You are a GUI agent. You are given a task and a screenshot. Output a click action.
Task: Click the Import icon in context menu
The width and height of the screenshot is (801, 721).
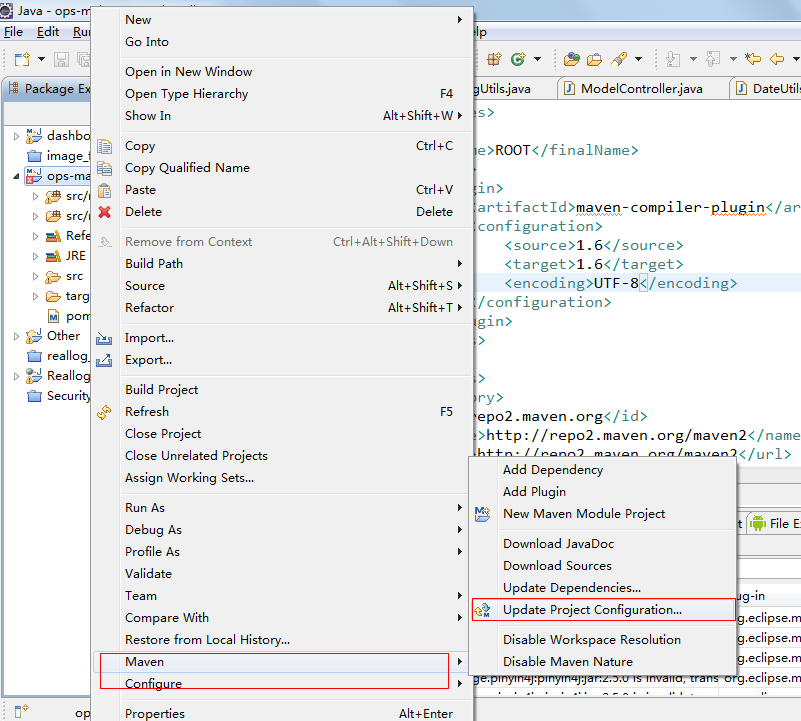[105, 338]
